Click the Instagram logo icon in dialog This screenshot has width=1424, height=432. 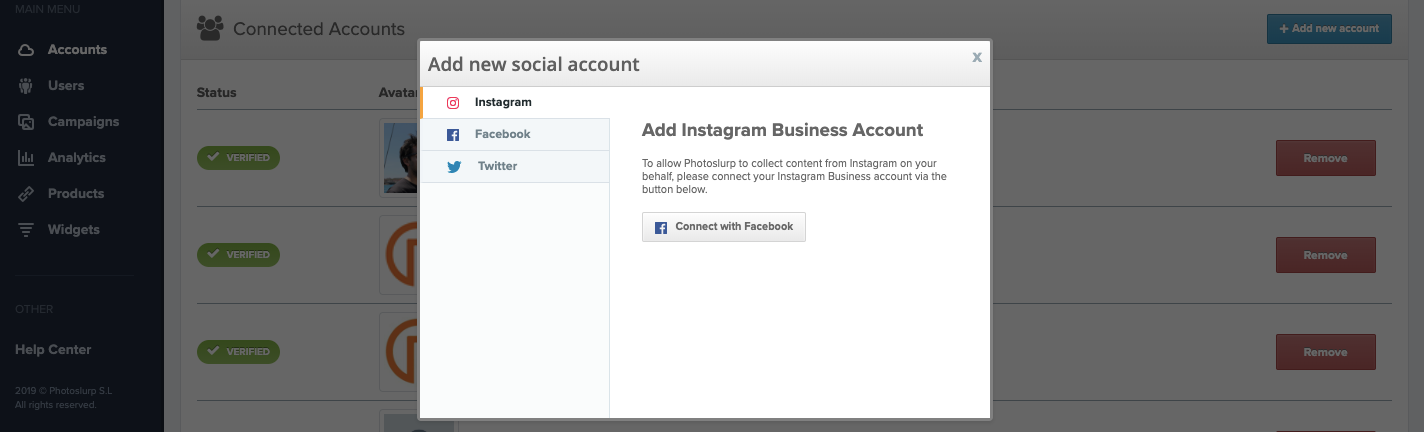pos(453,102)
